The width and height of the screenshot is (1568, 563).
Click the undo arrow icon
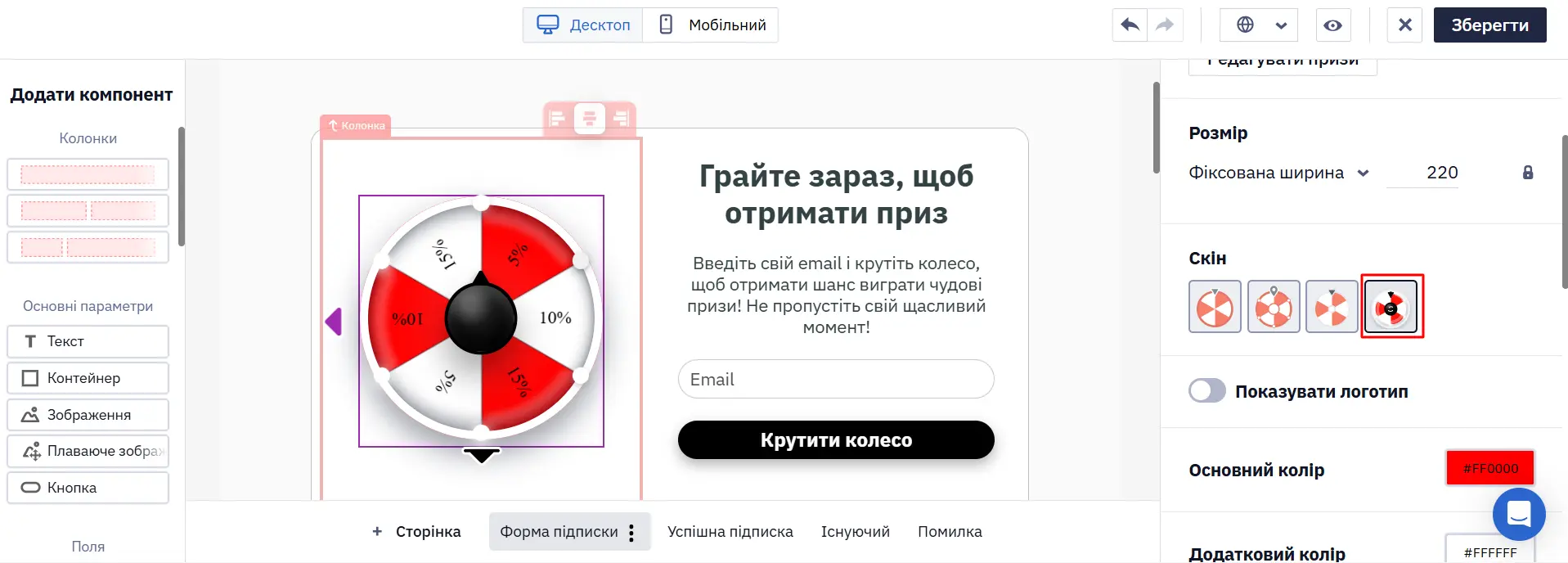pyautogui.click(x=1130, y=25)
